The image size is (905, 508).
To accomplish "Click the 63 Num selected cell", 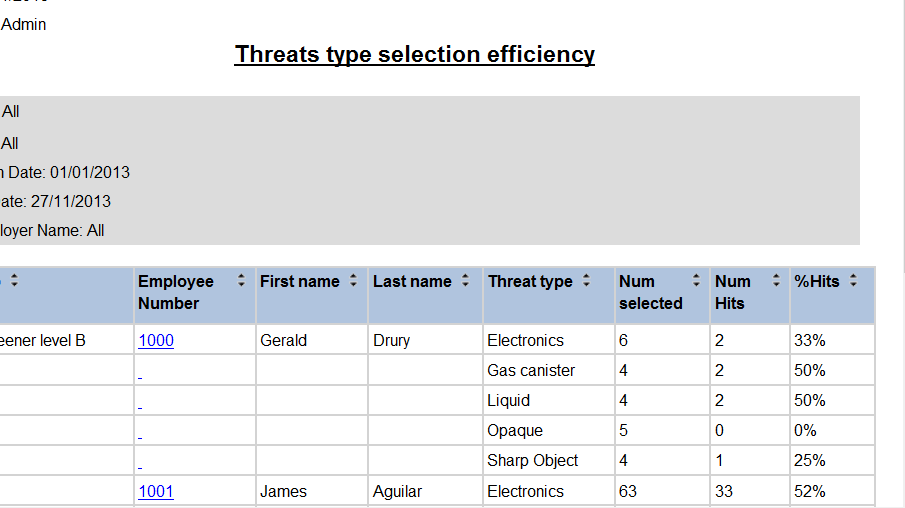I will coord(628,492).
